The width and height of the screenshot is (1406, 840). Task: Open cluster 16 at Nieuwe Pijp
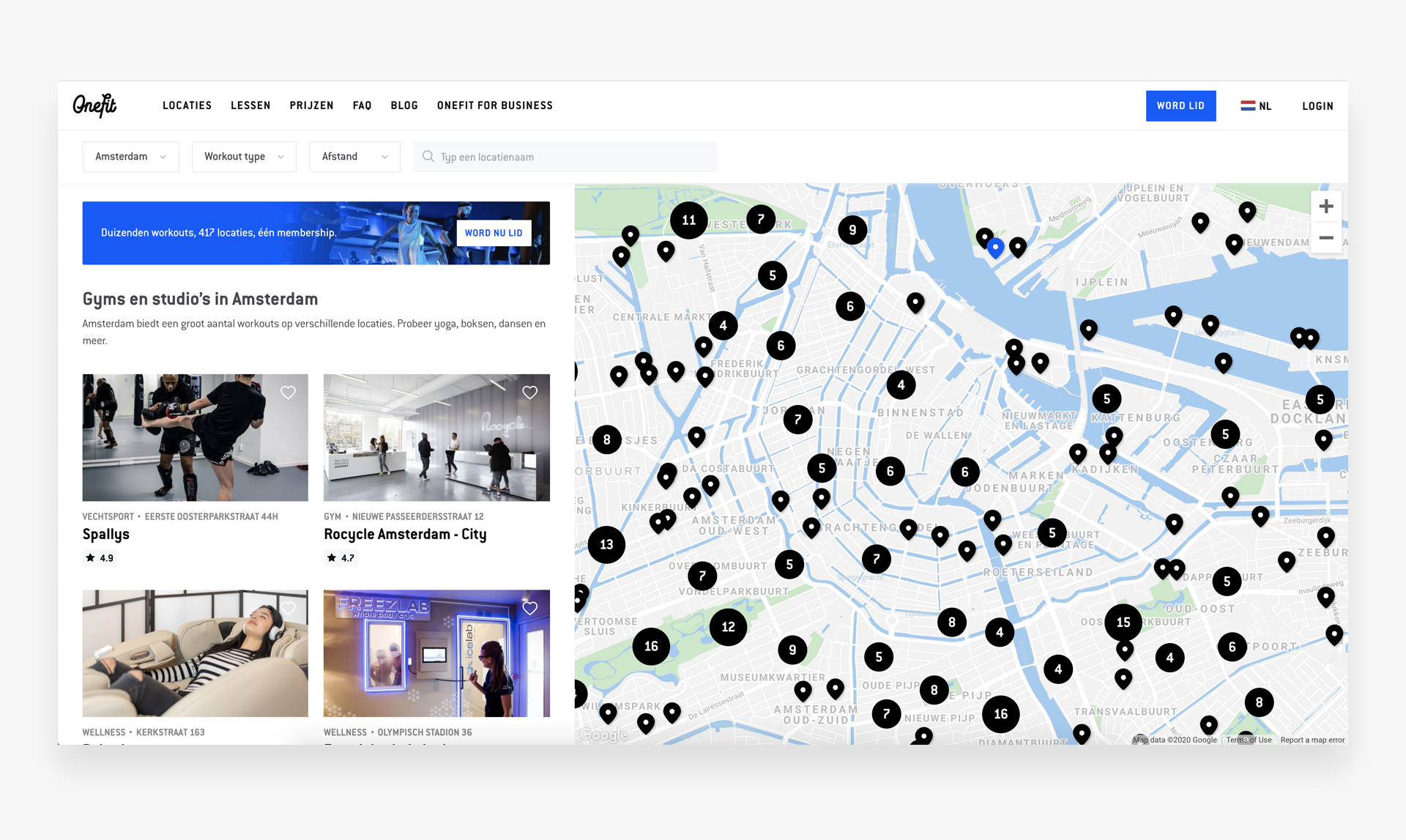pyautogui.click(x=1000, y=714)
